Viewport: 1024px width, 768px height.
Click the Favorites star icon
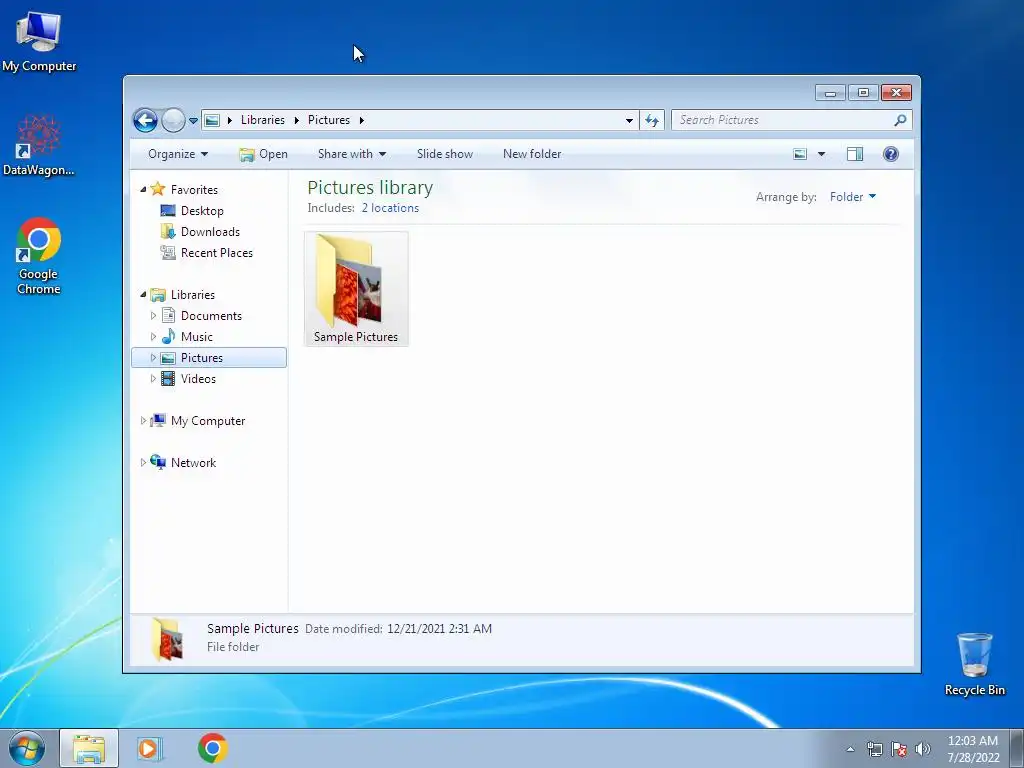pos(157,189)
